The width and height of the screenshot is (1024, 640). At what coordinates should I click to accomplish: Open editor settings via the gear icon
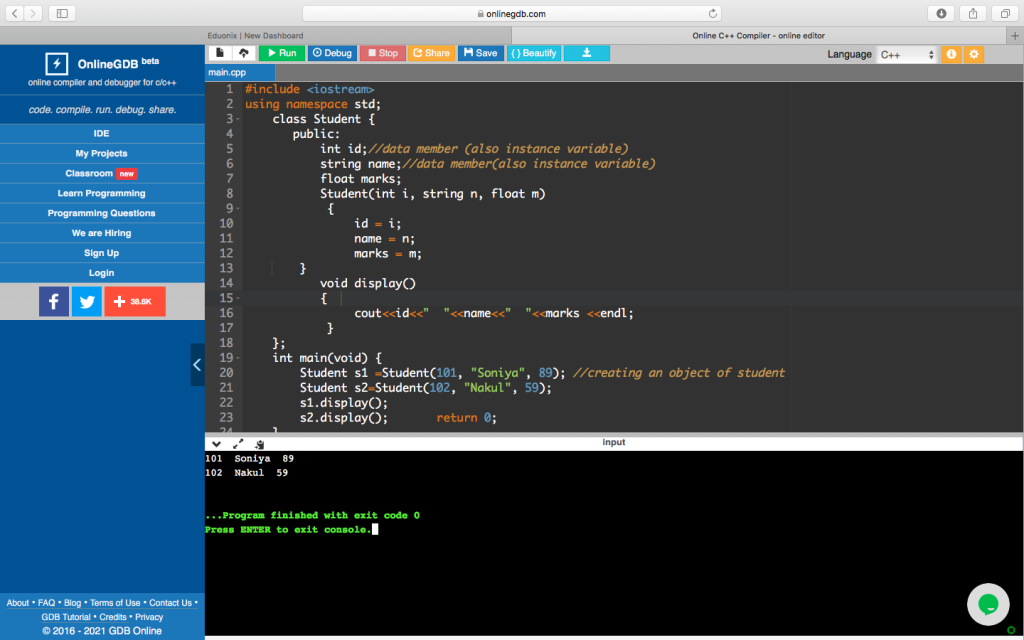point(973,53)
